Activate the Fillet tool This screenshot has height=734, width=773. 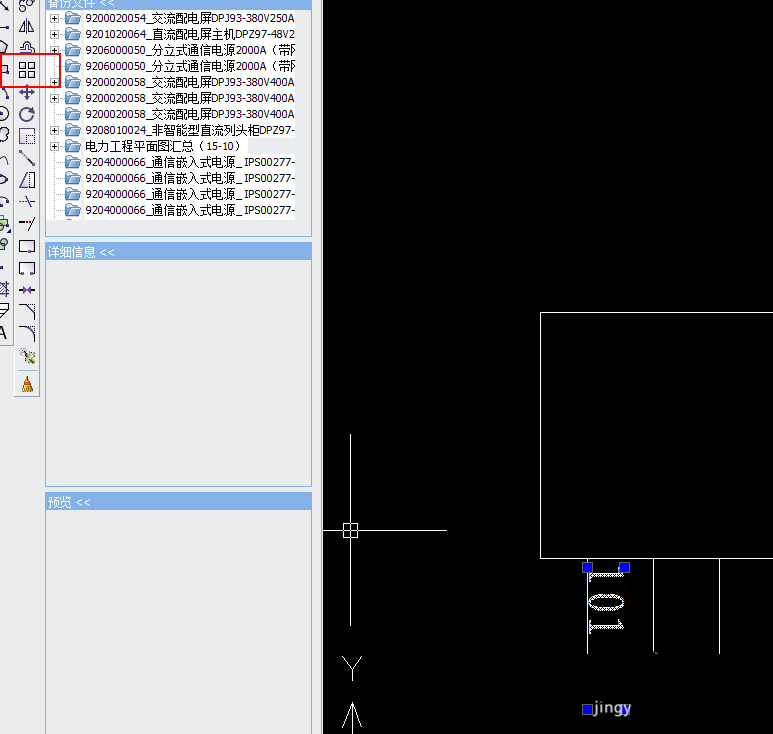27,333
